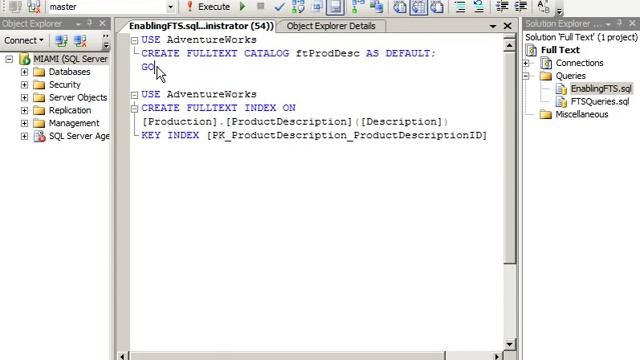Image resolution: width=640 pixels, height=360 pixels.
Task: Click the horizontal scrollbar right arrow
Action: [x=497, y=356]
